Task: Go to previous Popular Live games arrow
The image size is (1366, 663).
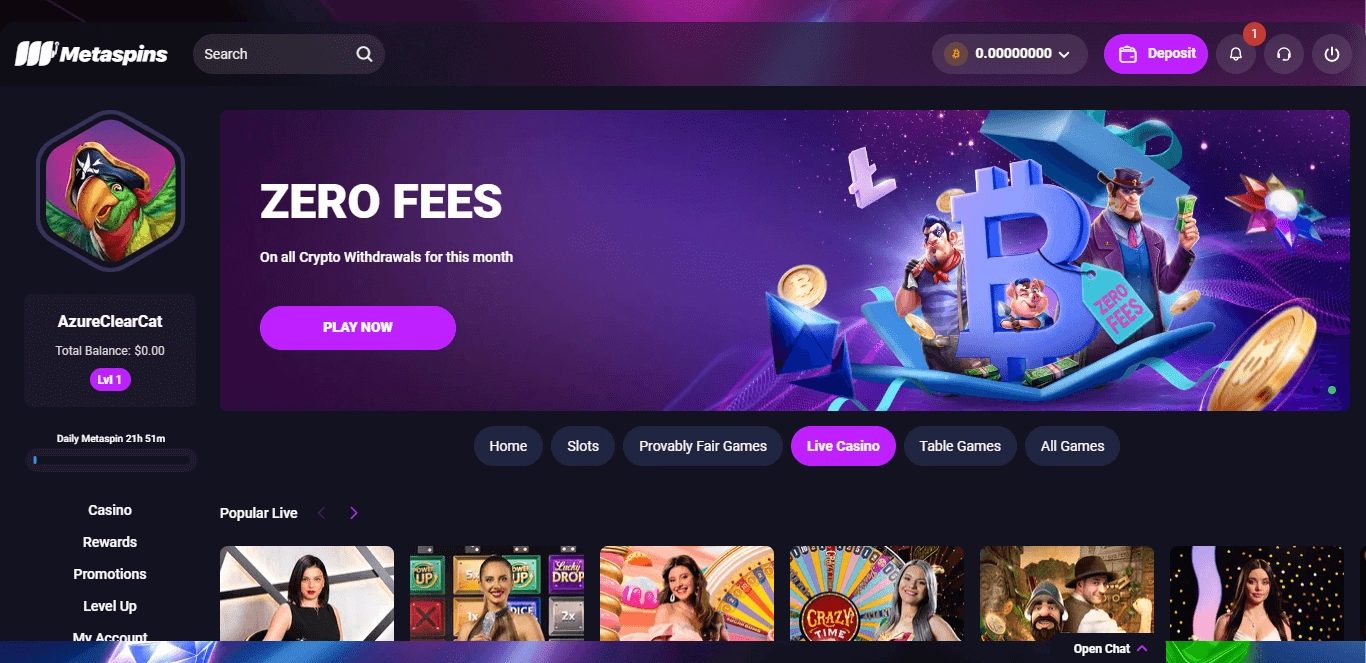Action: [x=322, y=513]
